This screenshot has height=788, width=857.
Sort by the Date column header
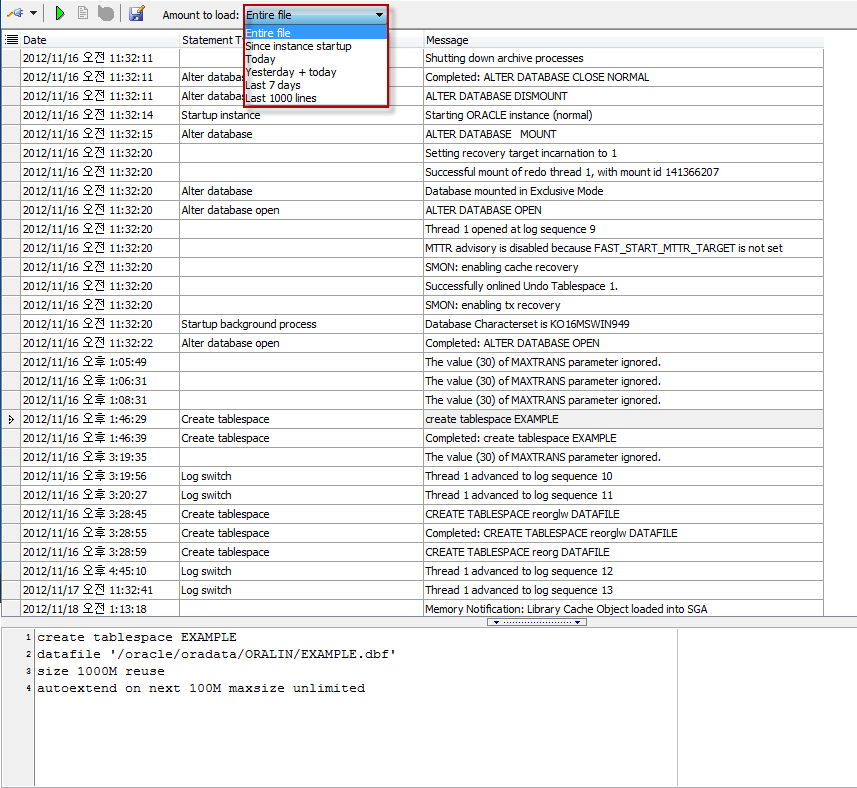click(100, 40)
